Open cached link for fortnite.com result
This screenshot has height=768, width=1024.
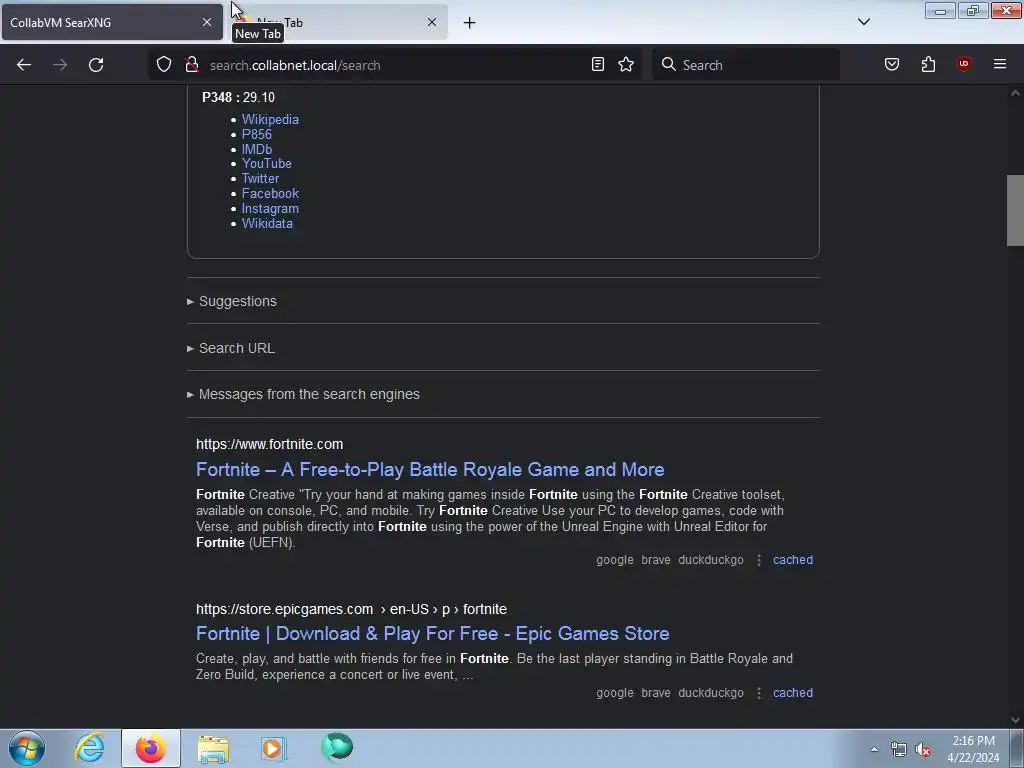click(x=793, y=560)
